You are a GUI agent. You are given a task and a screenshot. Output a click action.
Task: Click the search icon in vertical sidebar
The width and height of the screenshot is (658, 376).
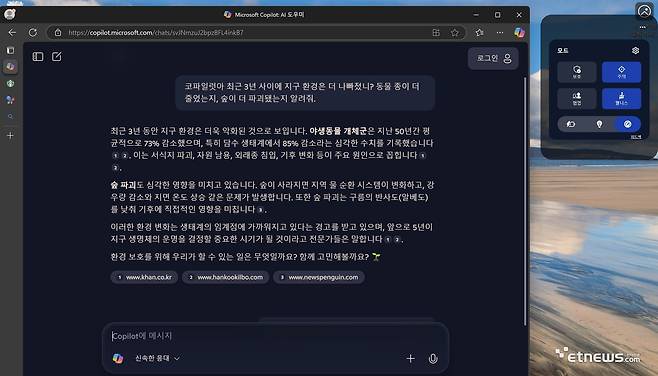(x=10, y=117)
